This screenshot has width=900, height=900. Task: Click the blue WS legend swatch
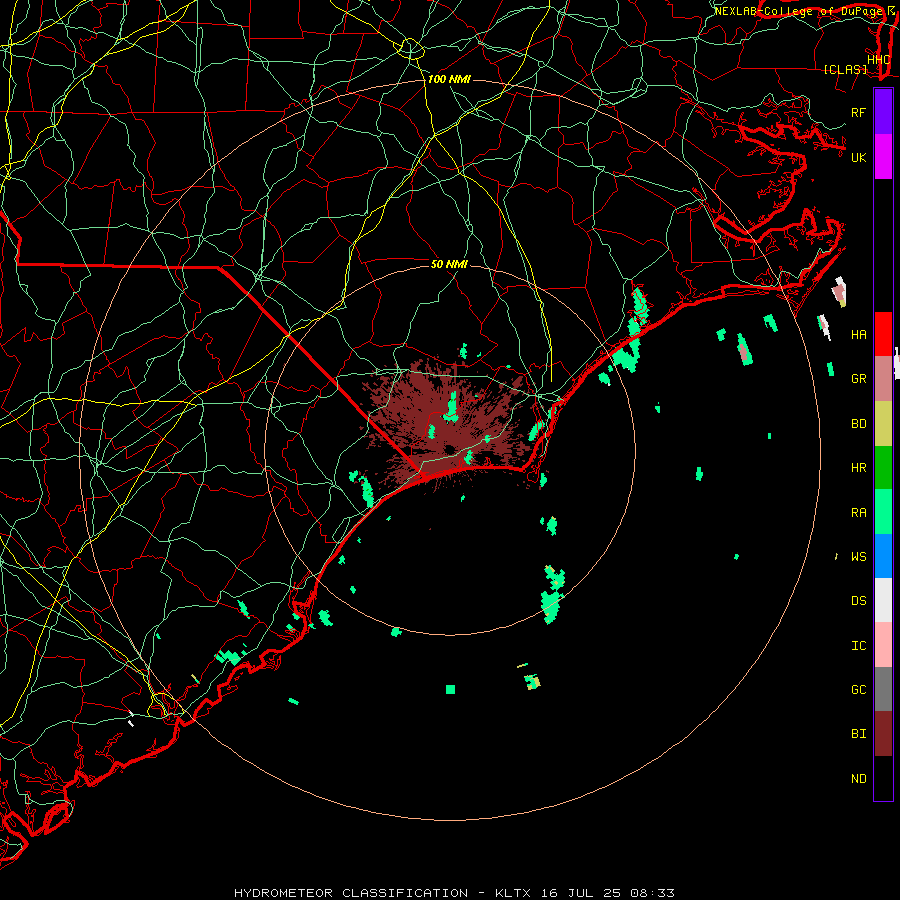click(x=883, y=556)
